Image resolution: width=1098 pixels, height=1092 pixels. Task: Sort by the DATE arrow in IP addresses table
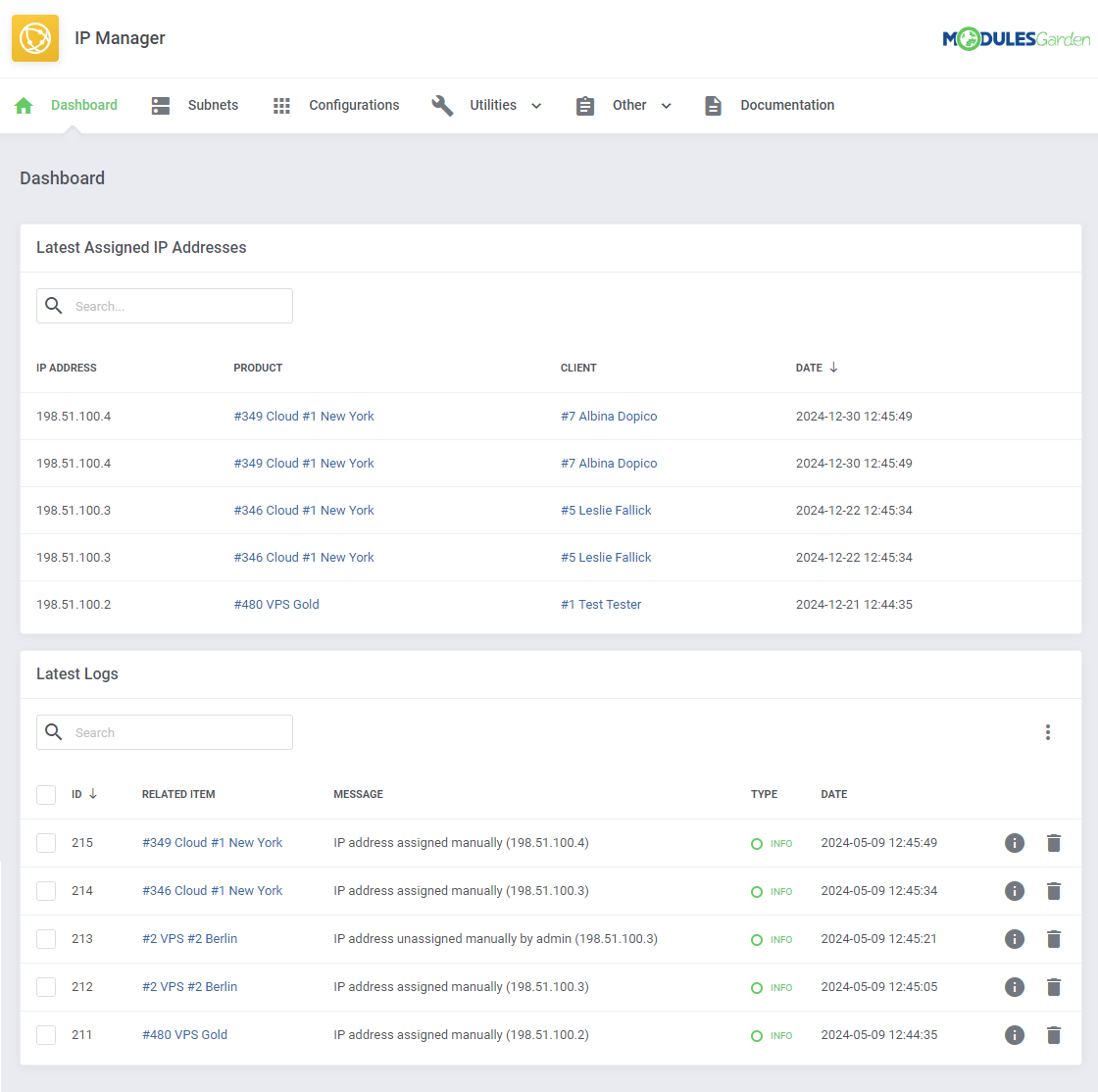tap(833, 368)
